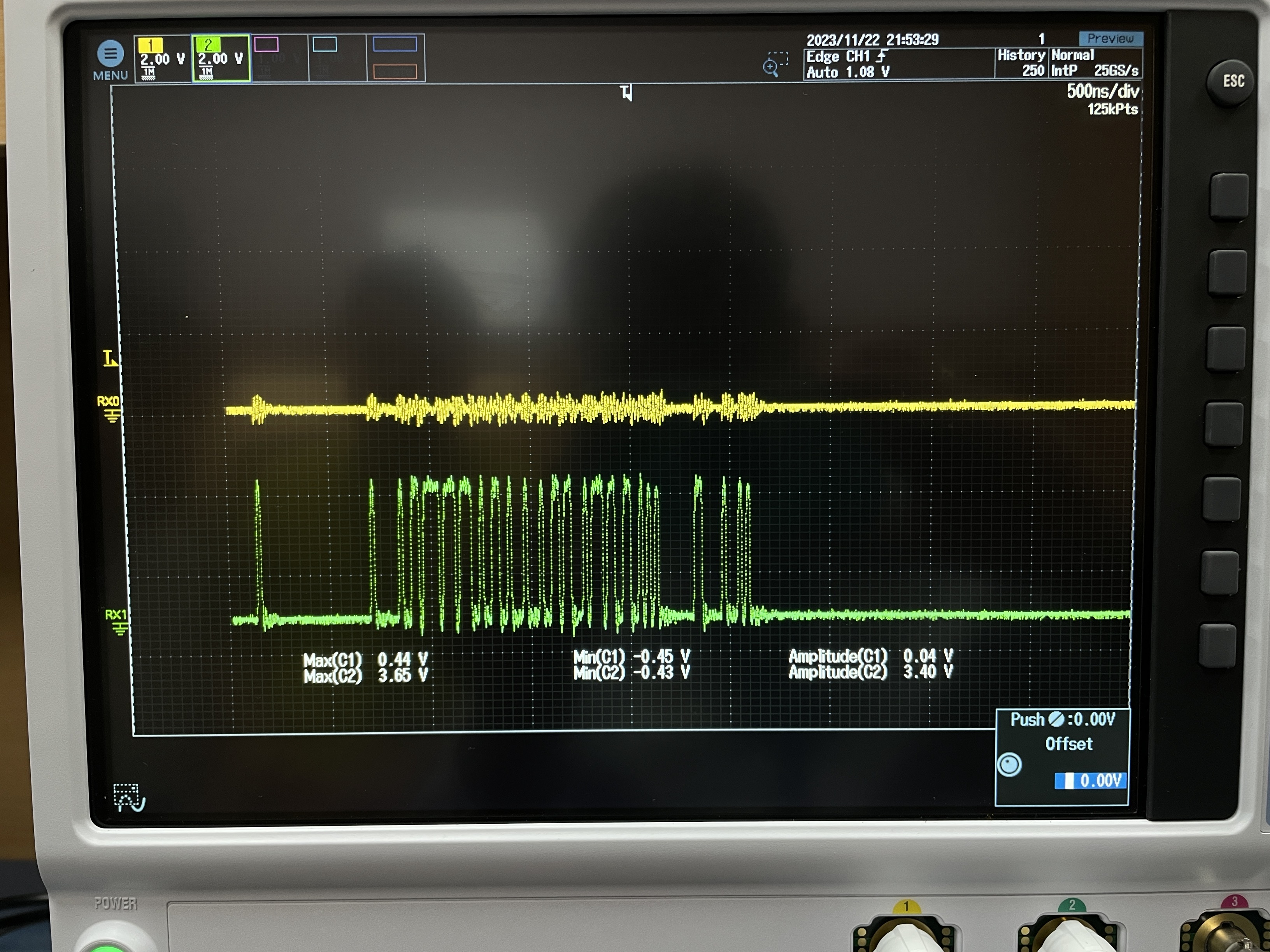
Task: Click the green RX1 waveform trace
Action: (681, 554)
